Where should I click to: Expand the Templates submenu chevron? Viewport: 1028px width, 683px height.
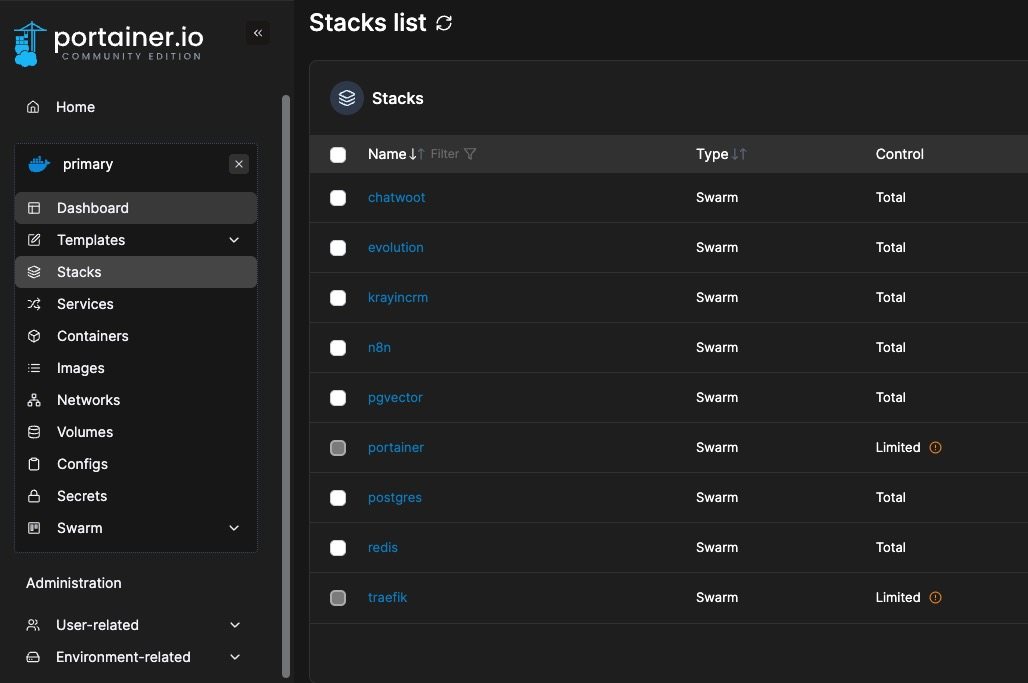click(x=234, y=240)
